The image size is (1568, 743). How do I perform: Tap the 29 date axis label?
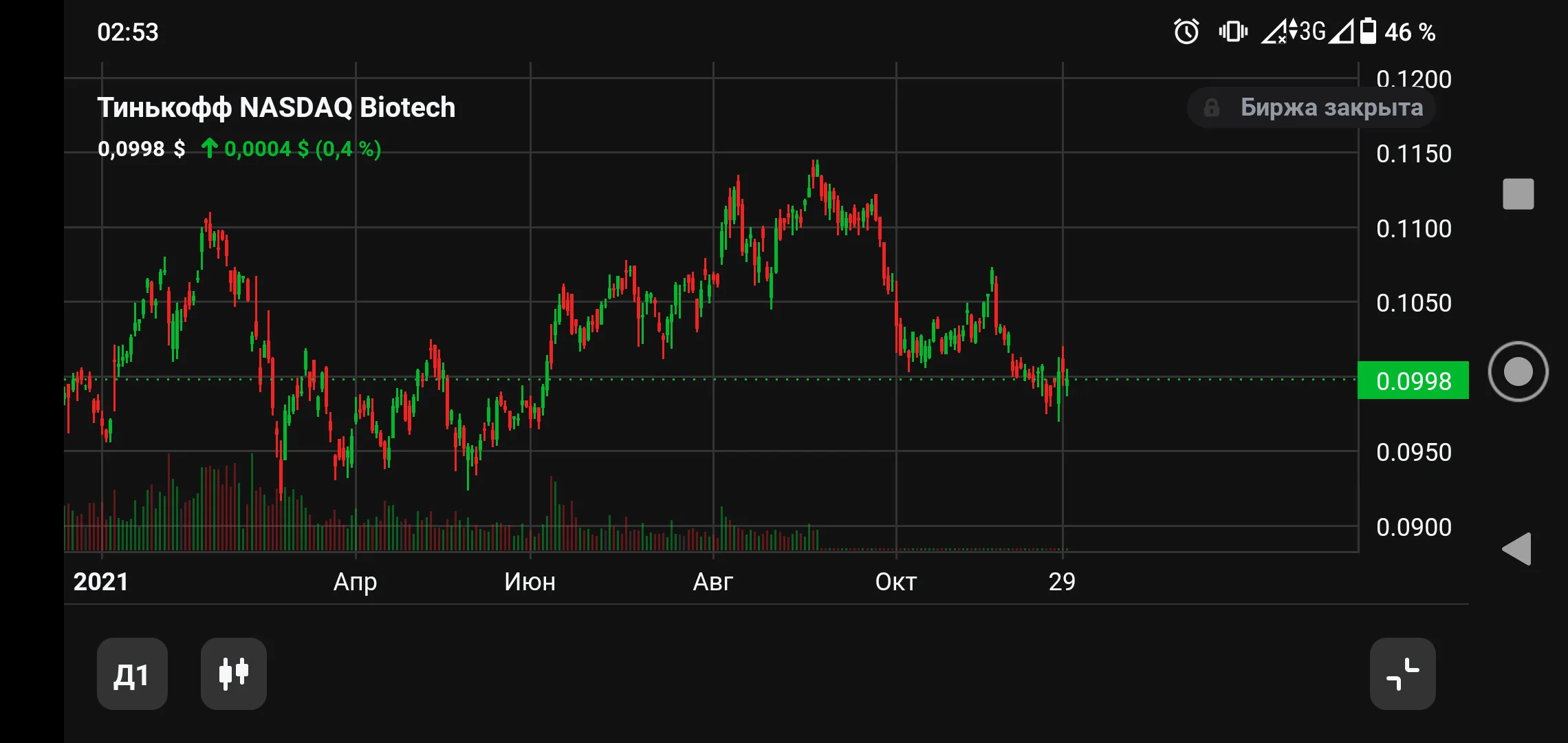pyautogui.click(x=1062, y=582)
